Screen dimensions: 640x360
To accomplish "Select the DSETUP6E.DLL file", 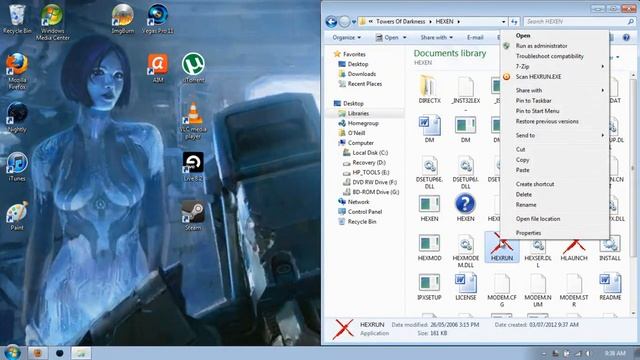I will click(429, 172).
